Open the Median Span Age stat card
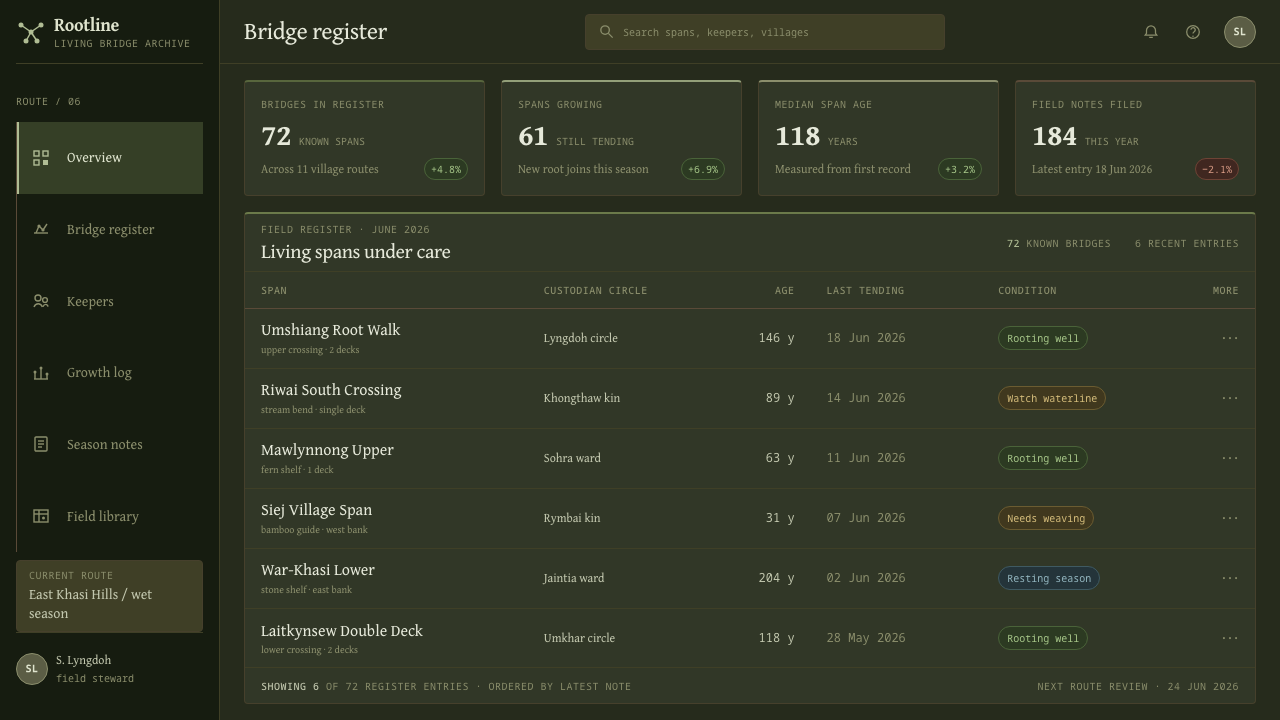 pyautogui.click(x=878, y=138)
